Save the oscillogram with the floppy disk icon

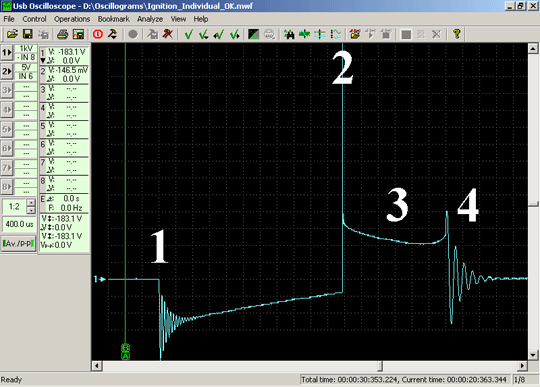pyautogui.click(x=28, y=34)
